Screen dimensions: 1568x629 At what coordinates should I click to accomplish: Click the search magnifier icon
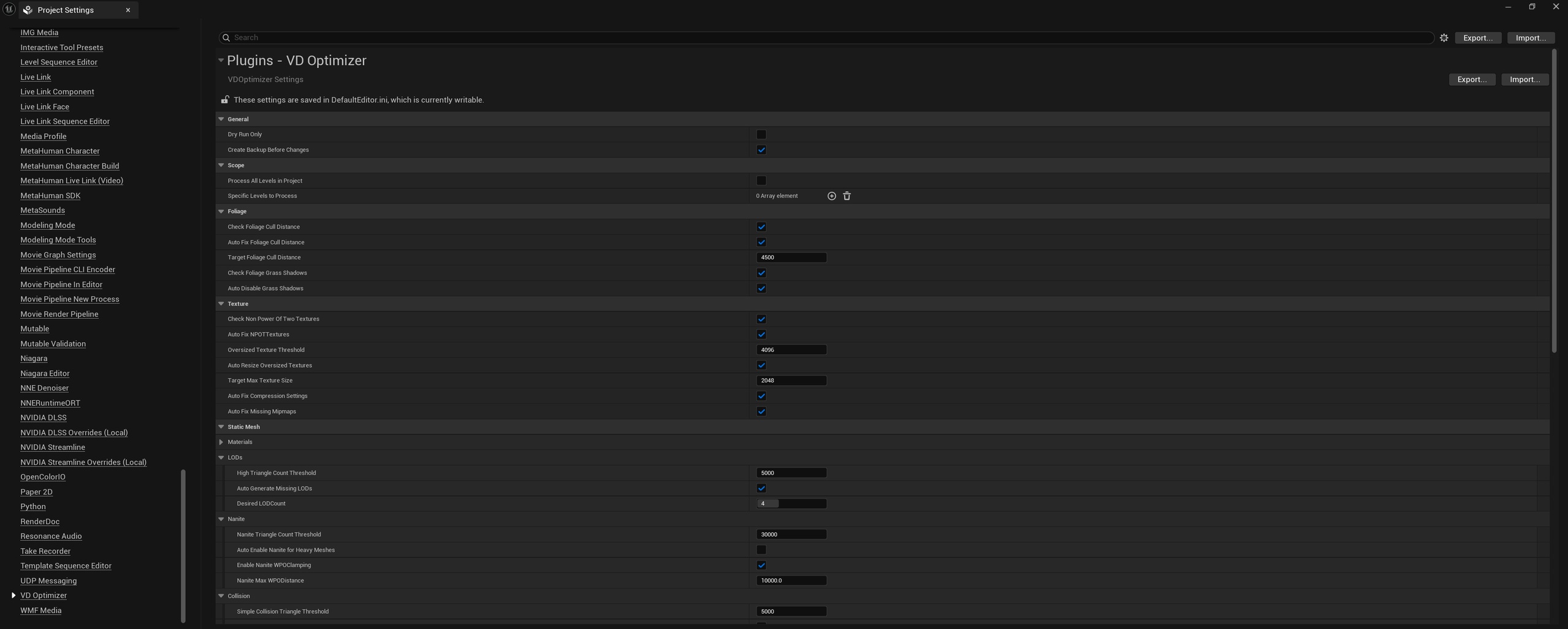(226, 38)
